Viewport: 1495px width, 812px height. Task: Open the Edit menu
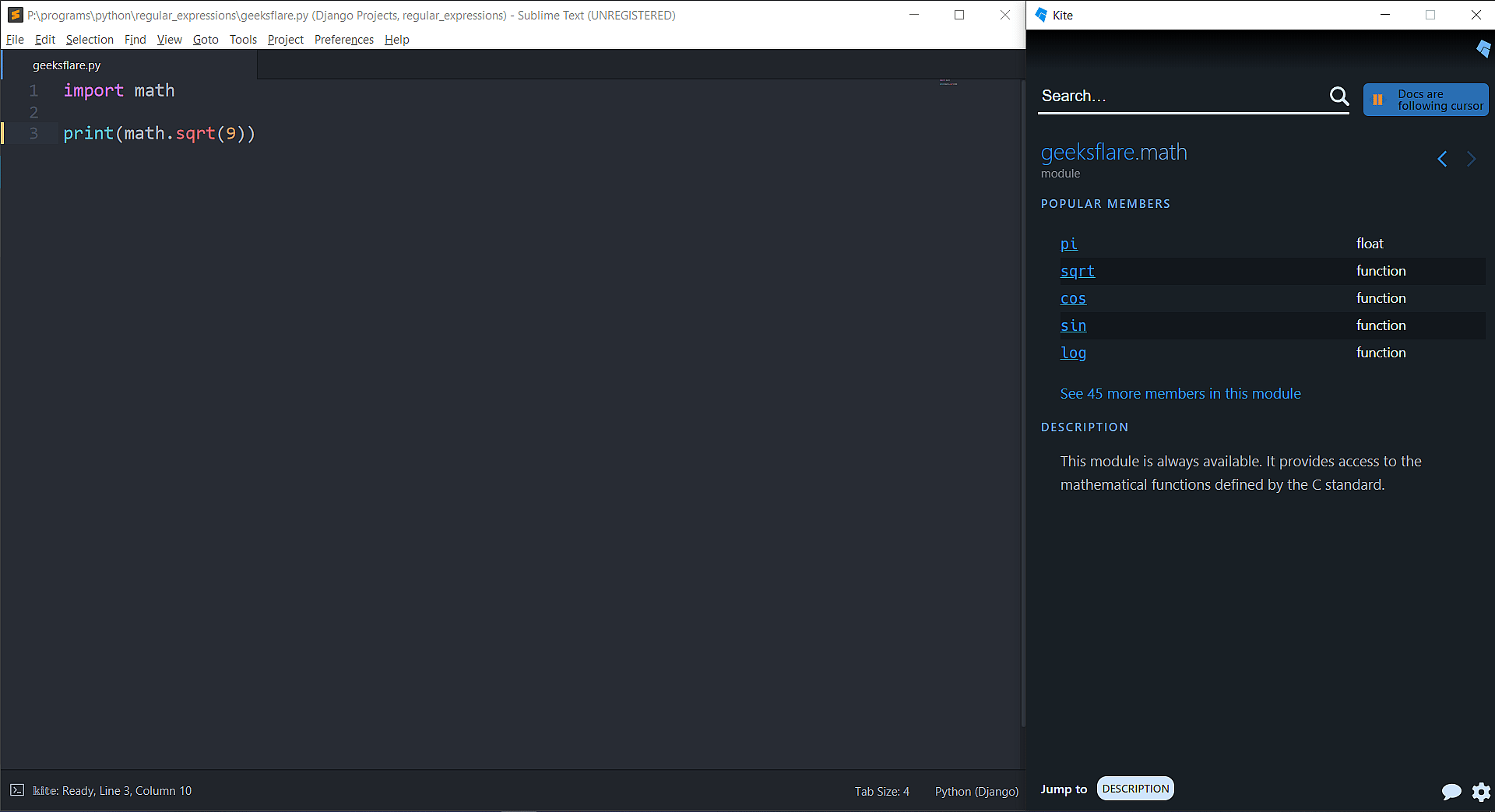[x=45, y=40]
